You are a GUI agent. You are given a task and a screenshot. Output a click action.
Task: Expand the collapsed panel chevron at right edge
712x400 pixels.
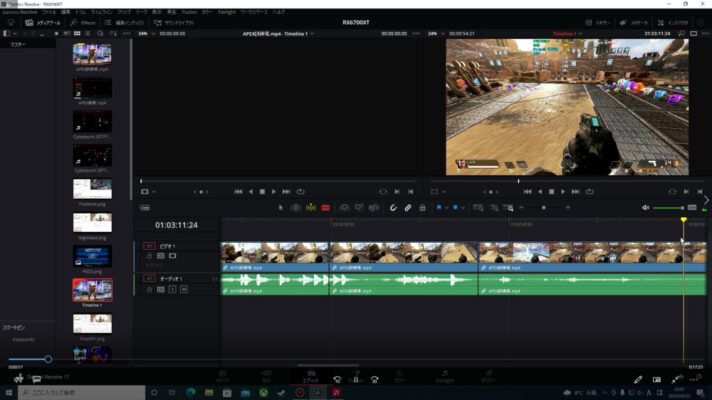pyautogui.click(x=706, y=200)
